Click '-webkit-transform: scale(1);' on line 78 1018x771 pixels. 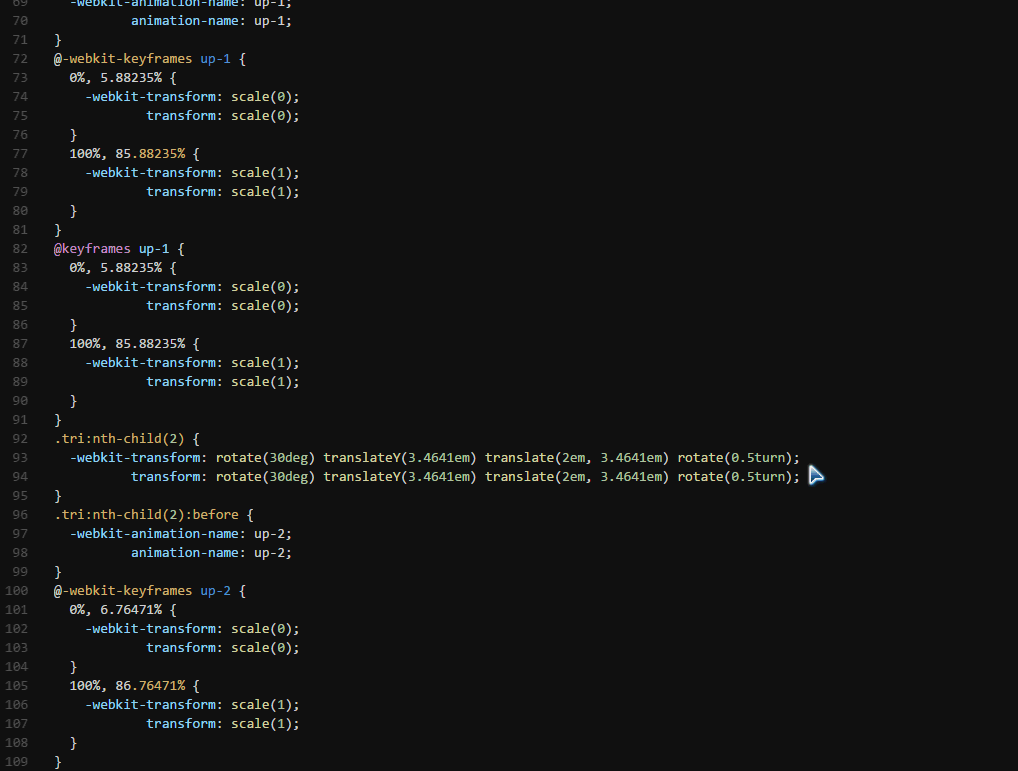pyautogui.click(x=193, y=173)
